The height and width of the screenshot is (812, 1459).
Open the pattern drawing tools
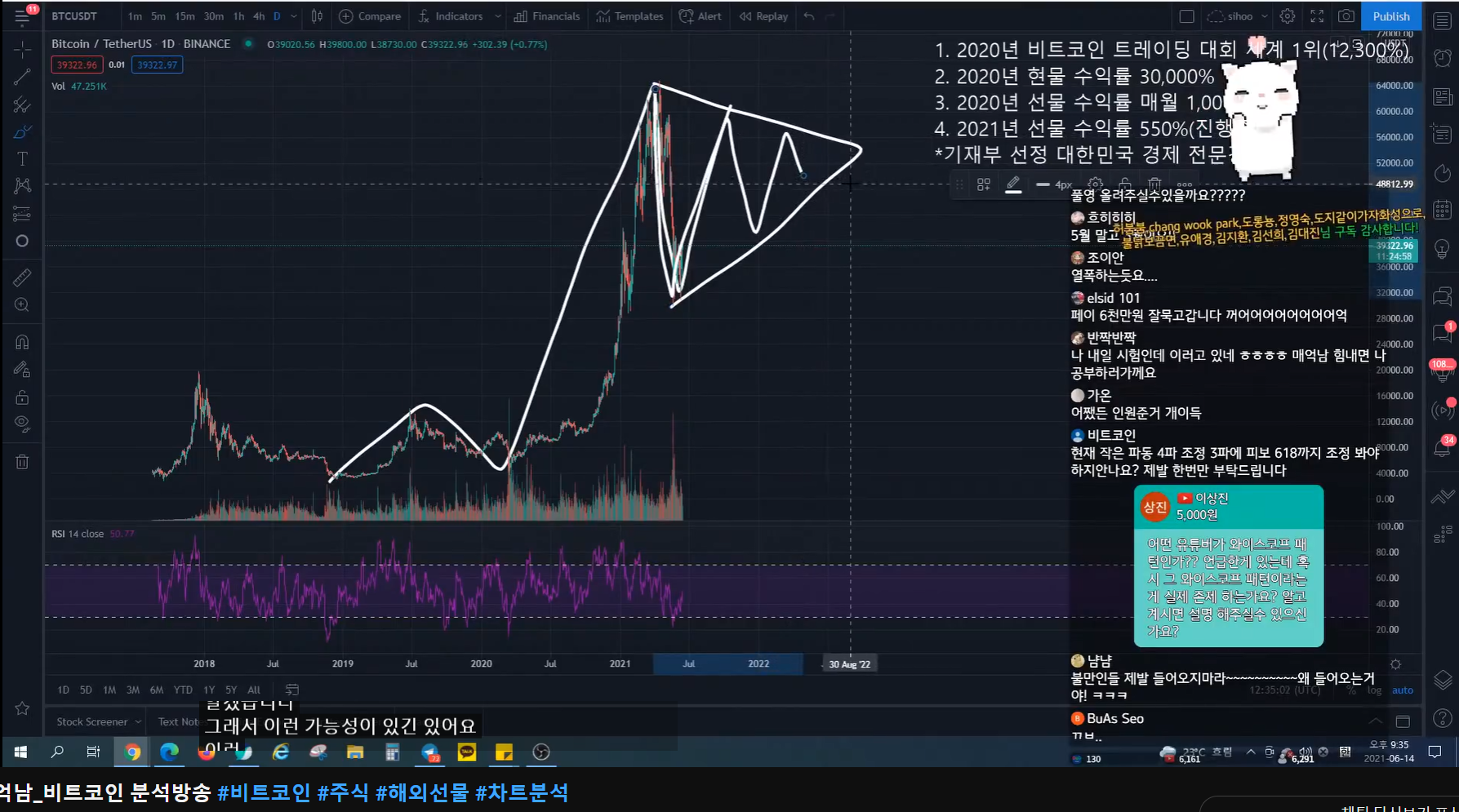point(22,186)
